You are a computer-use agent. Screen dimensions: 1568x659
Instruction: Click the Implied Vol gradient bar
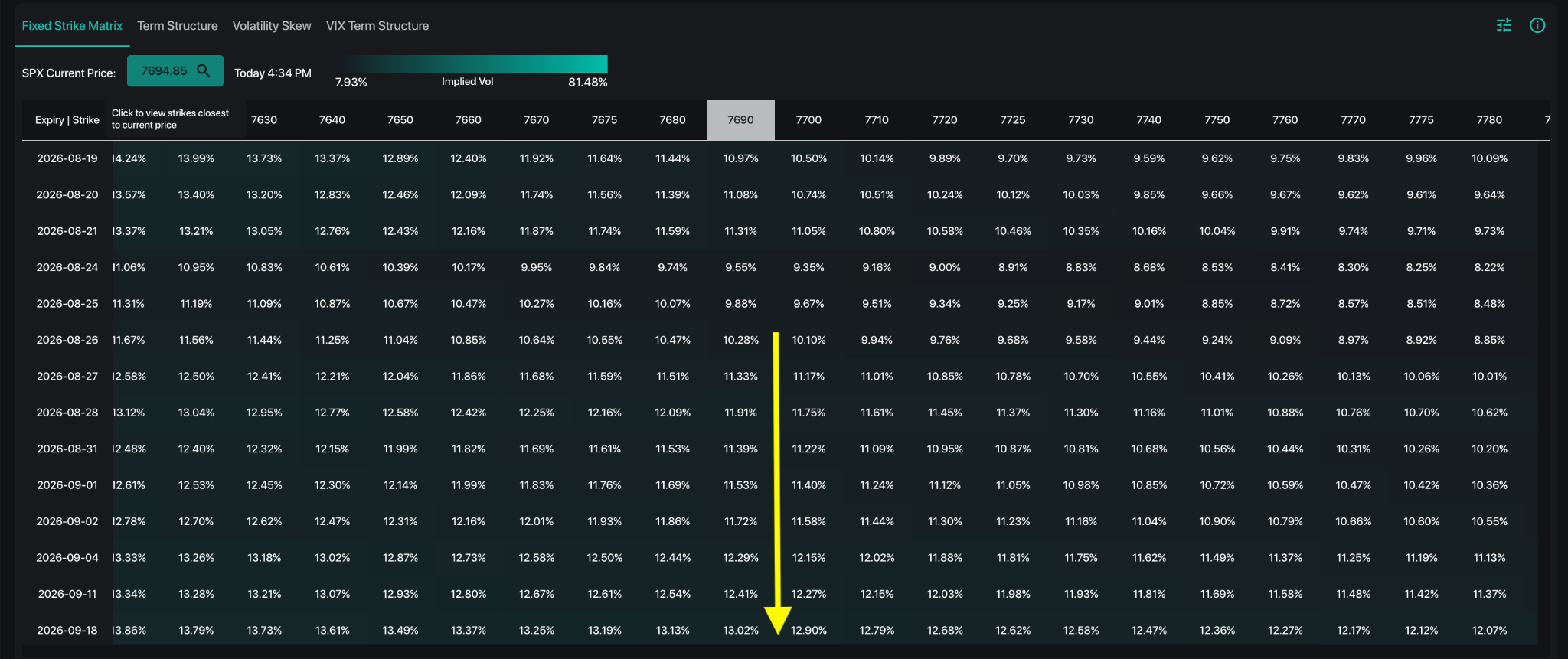click(472, 64)
